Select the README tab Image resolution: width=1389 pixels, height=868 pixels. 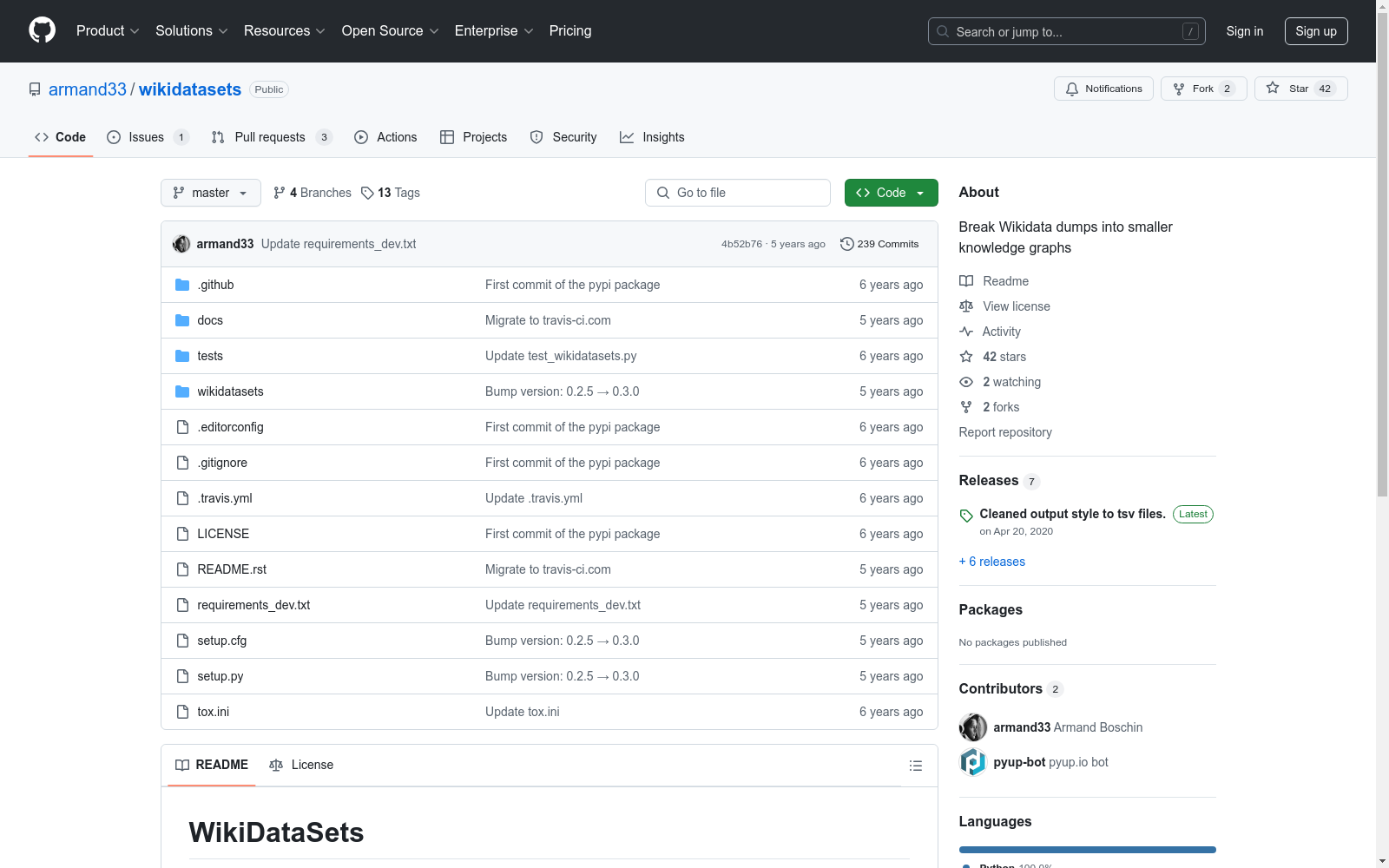pyautogui.click(x=212, y=765)
